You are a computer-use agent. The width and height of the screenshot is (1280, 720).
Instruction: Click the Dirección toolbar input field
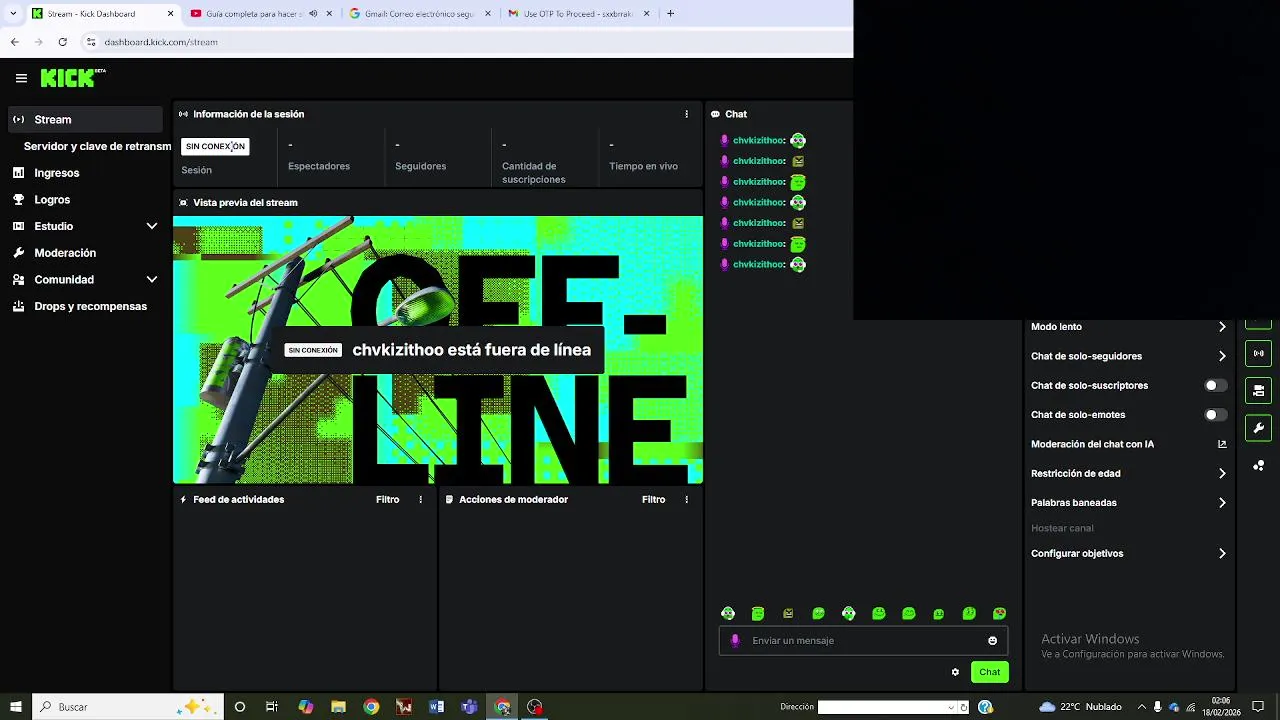click(x=882, y=707)
